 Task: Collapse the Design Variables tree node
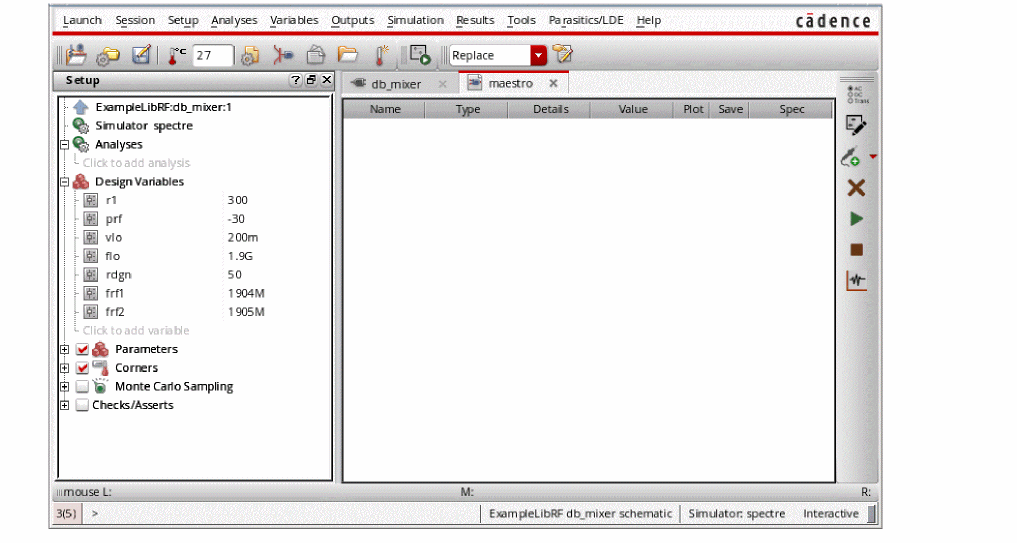coord(65,182)
